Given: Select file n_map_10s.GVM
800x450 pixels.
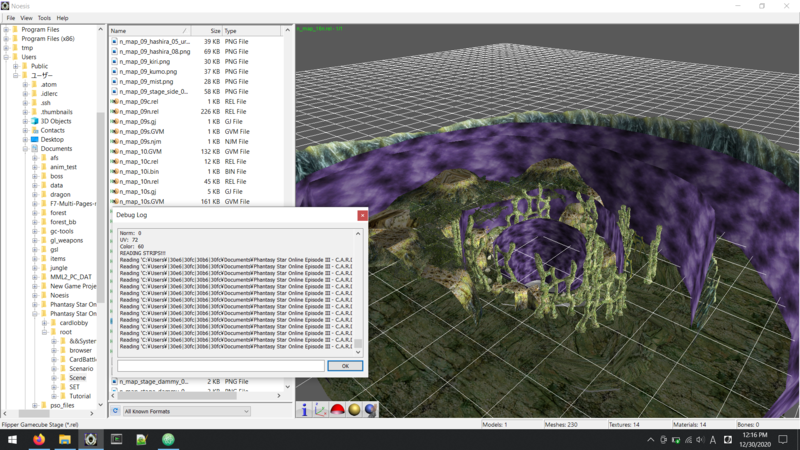Looking at the screenshot, I should [x=141, y=202].
